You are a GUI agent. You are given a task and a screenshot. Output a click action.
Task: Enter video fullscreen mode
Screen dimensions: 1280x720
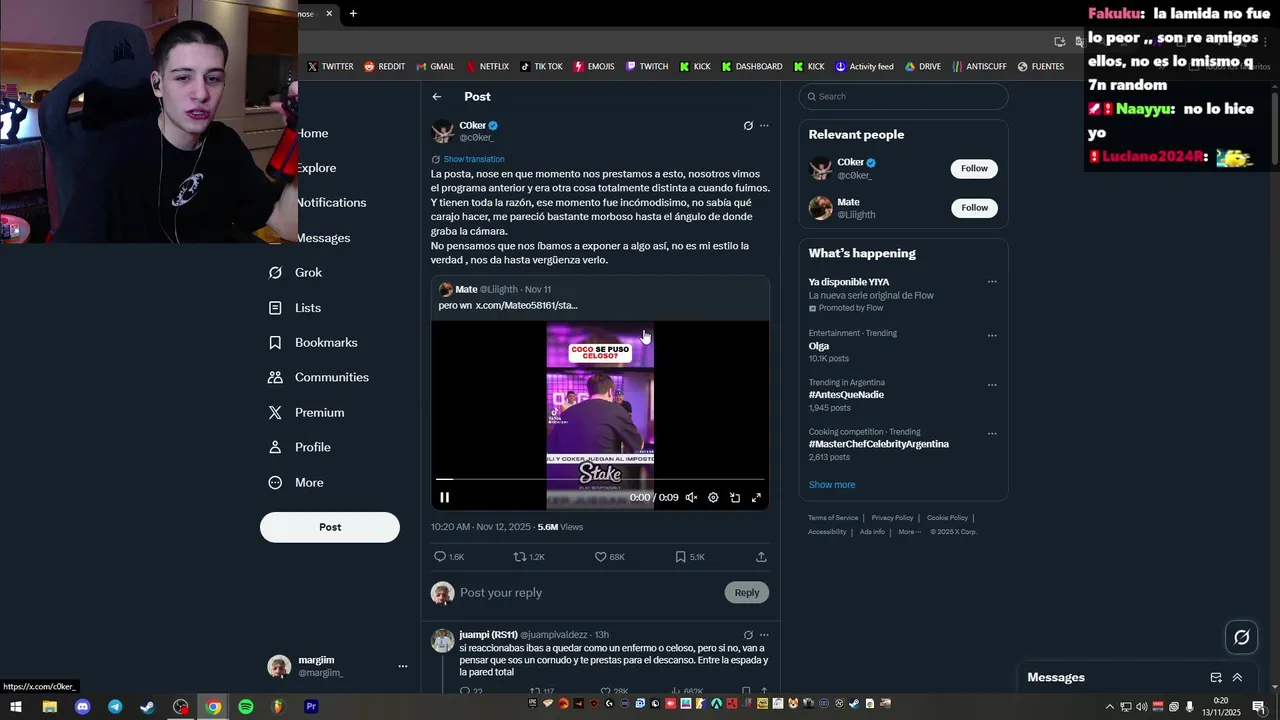(x=756, y=497)
